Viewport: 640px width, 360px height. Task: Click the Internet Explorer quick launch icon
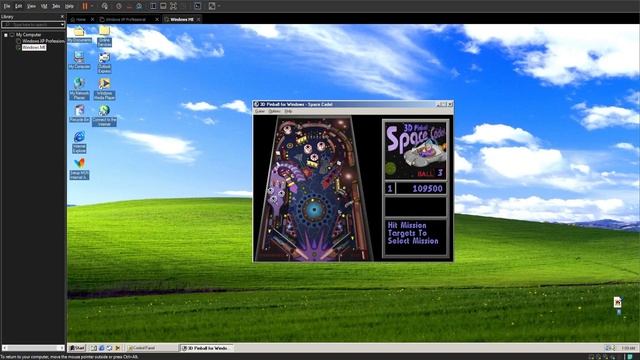point(102,348)
